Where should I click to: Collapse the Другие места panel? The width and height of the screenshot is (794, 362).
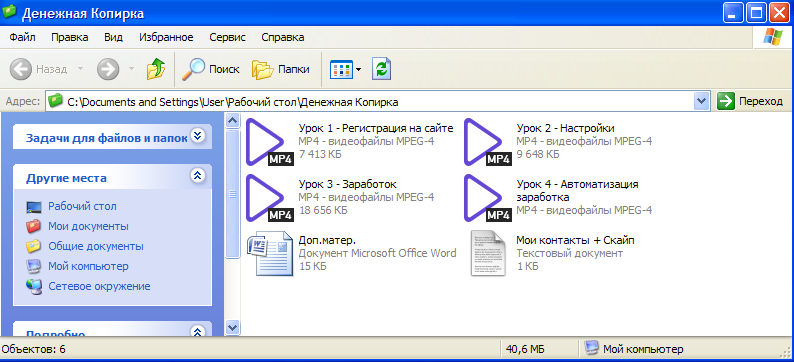pyautogui.click(x=197, y=176)
